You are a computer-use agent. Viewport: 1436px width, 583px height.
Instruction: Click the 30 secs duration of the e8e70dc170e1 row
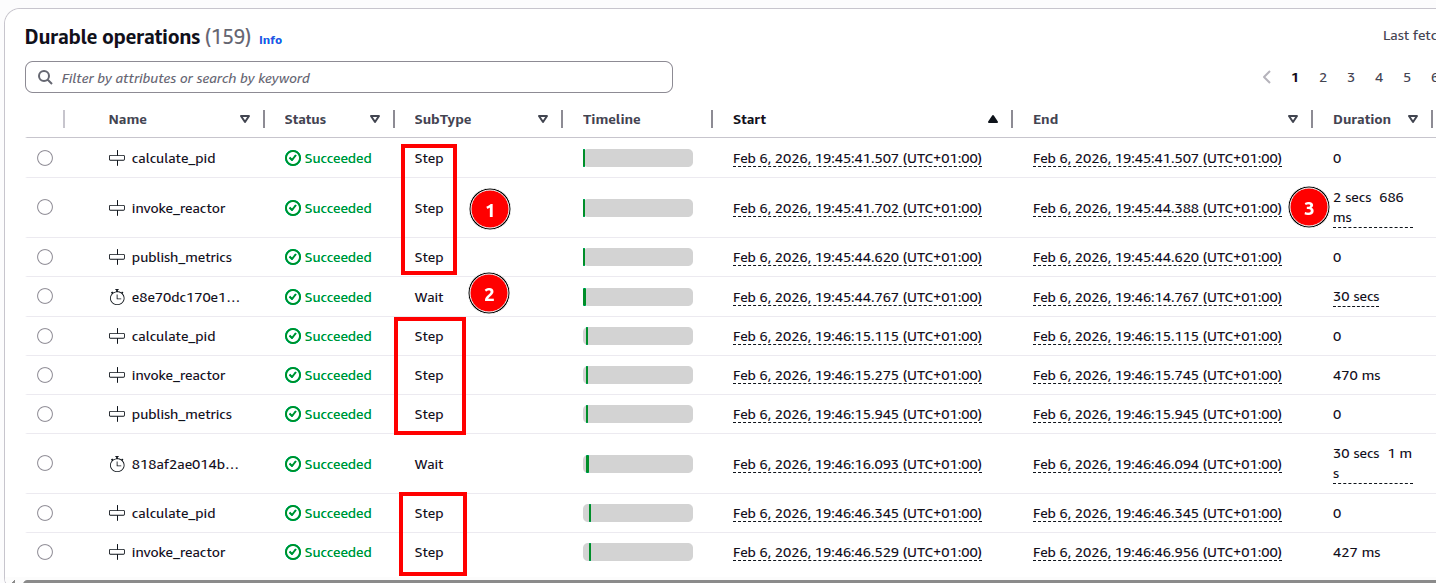[x=1356, y=297]
